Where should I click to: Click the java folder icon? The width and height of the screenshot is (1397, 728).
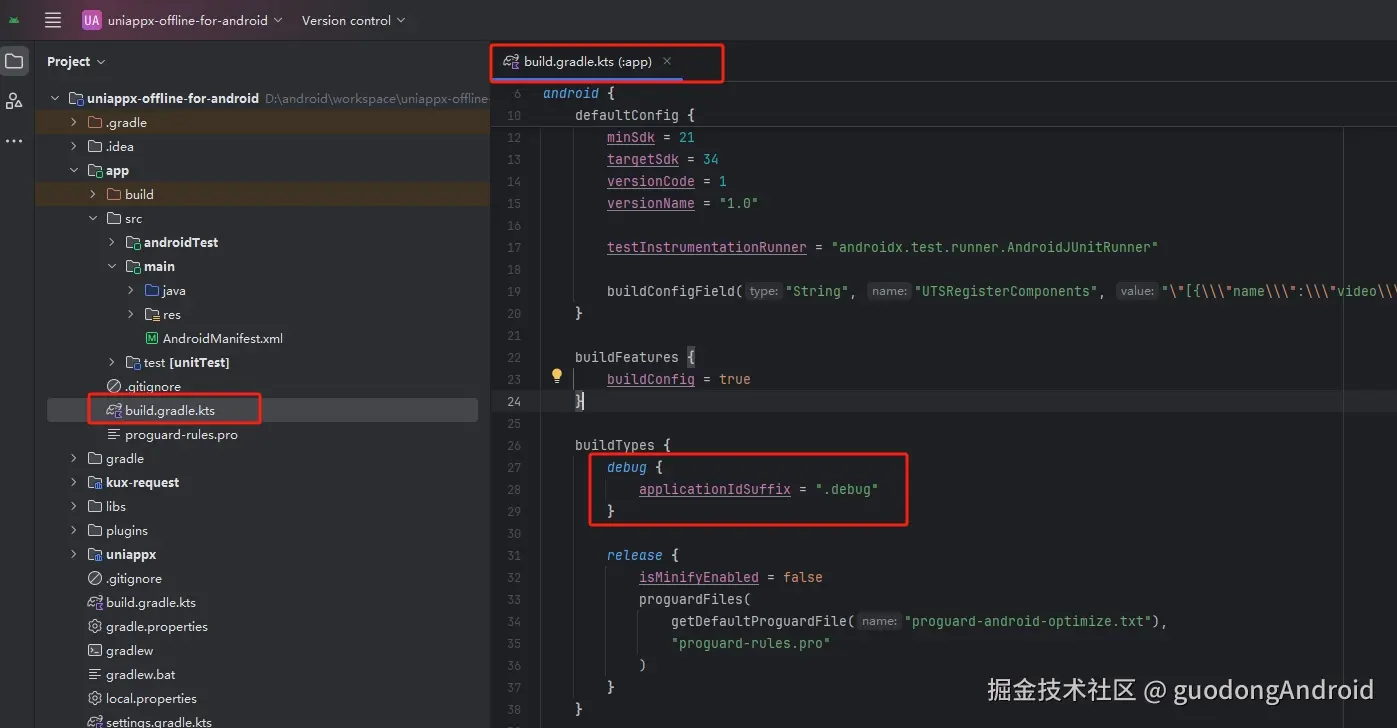click(152, 290)
